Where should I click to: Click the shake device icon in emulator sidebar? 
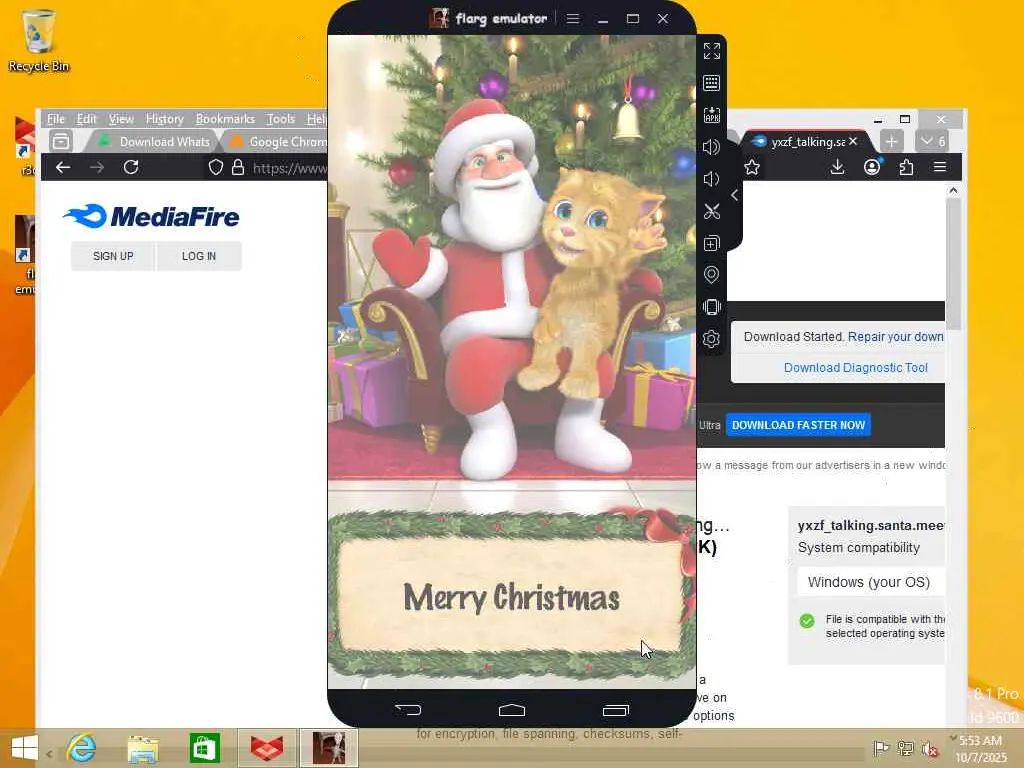[711, 307]
